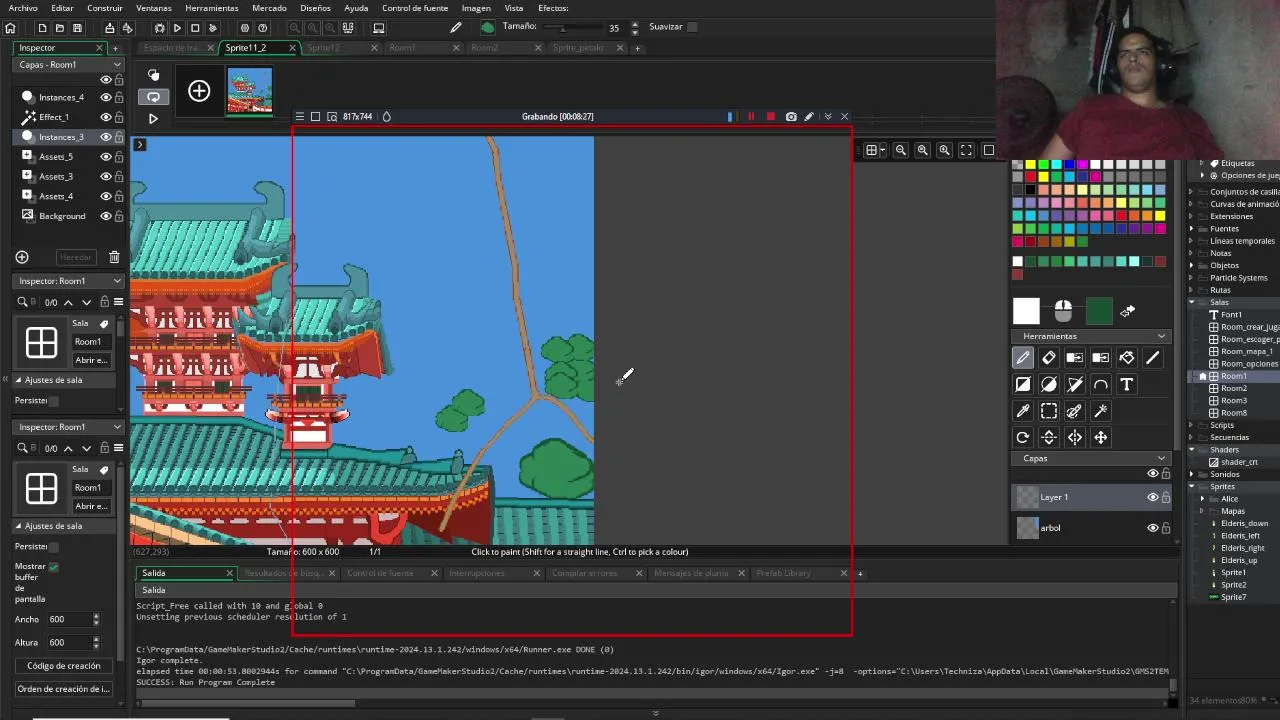The image size is (1280, 720).
Task: Select the Eraser tool
Action: coord(1049,358)
